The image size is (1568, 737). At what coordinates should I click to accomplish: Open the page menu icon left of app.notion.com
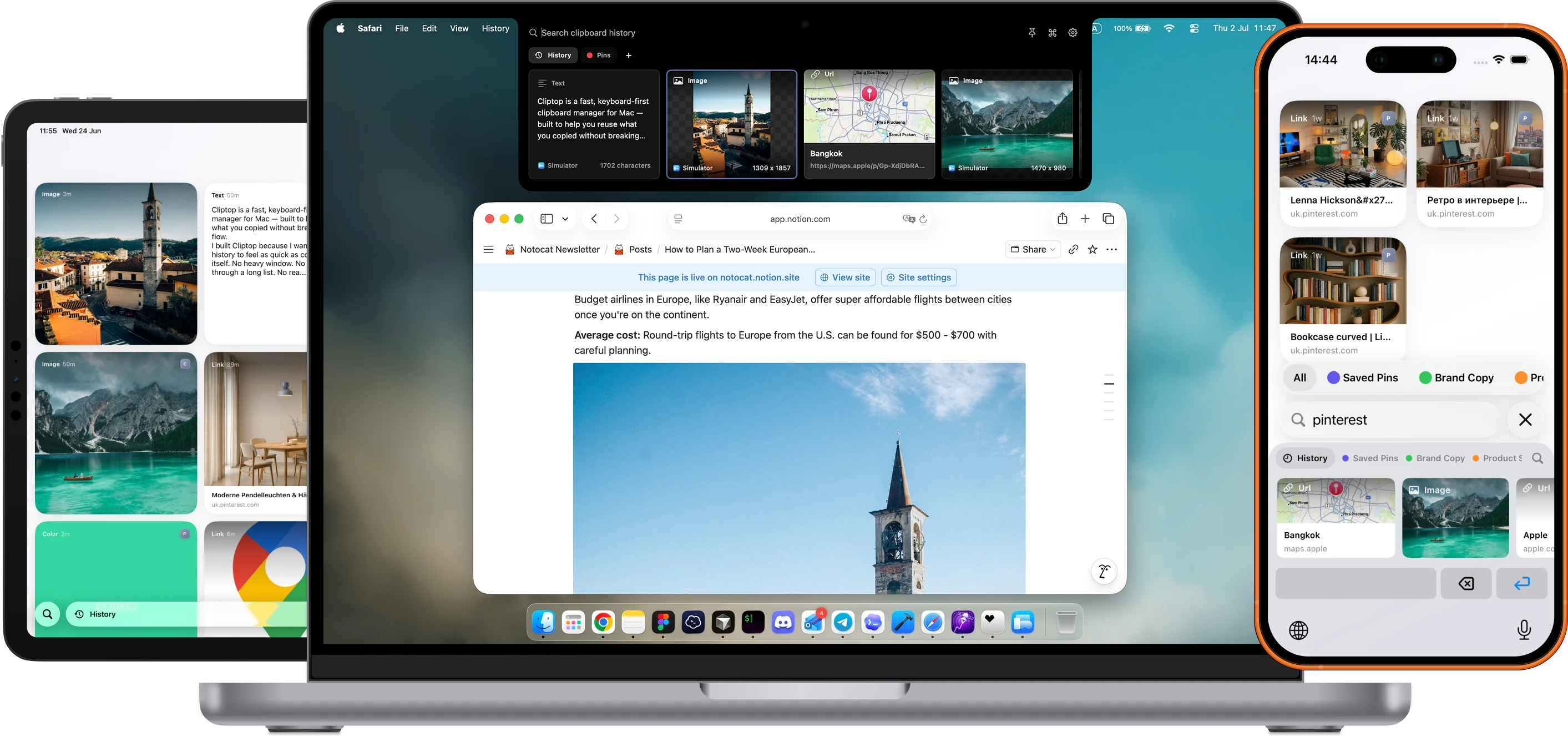coord(678,219)
